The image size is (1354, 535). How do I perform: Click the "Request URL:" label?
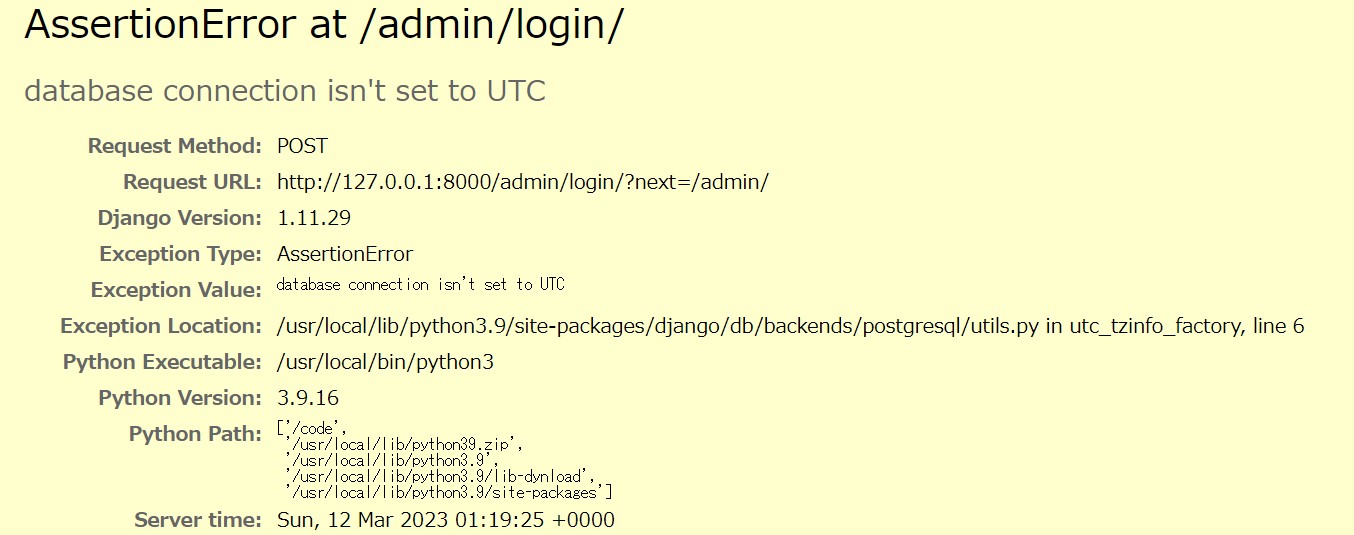191,182
